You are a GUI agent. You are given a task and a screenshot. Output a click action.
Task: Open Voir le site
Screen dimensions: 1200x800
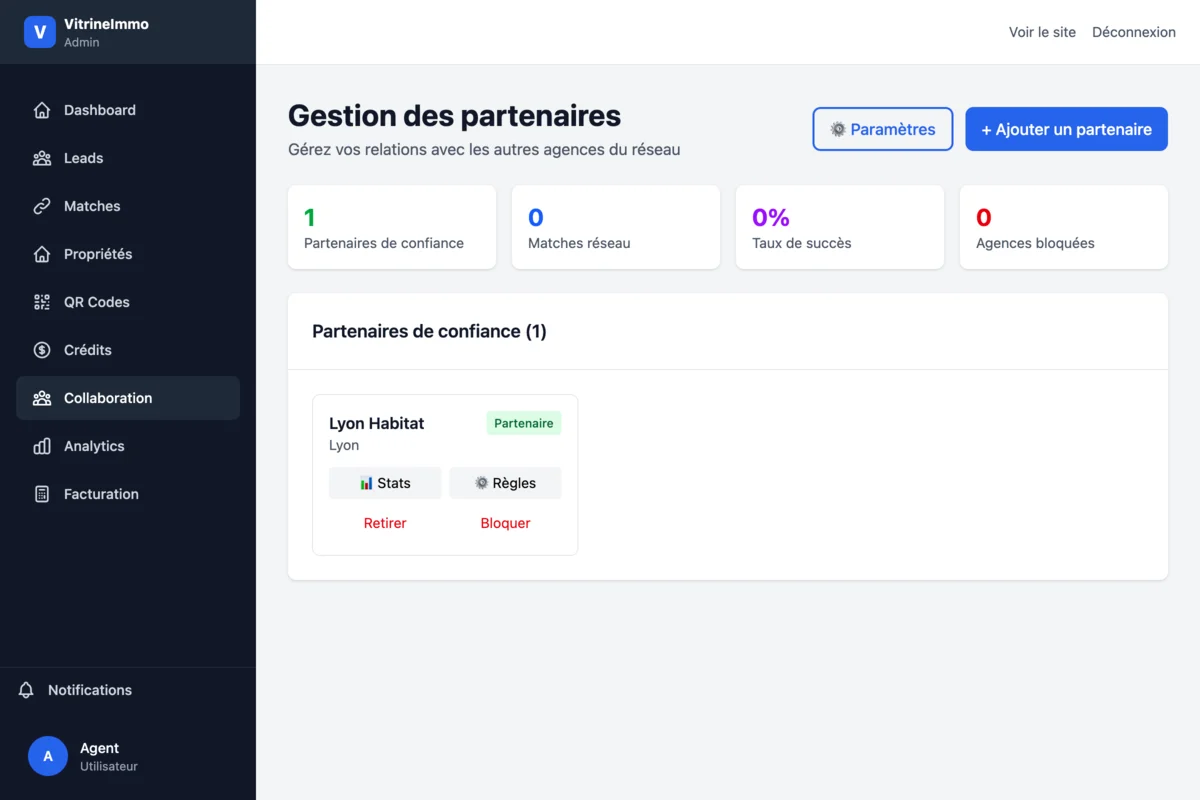tap(1042, 31)
